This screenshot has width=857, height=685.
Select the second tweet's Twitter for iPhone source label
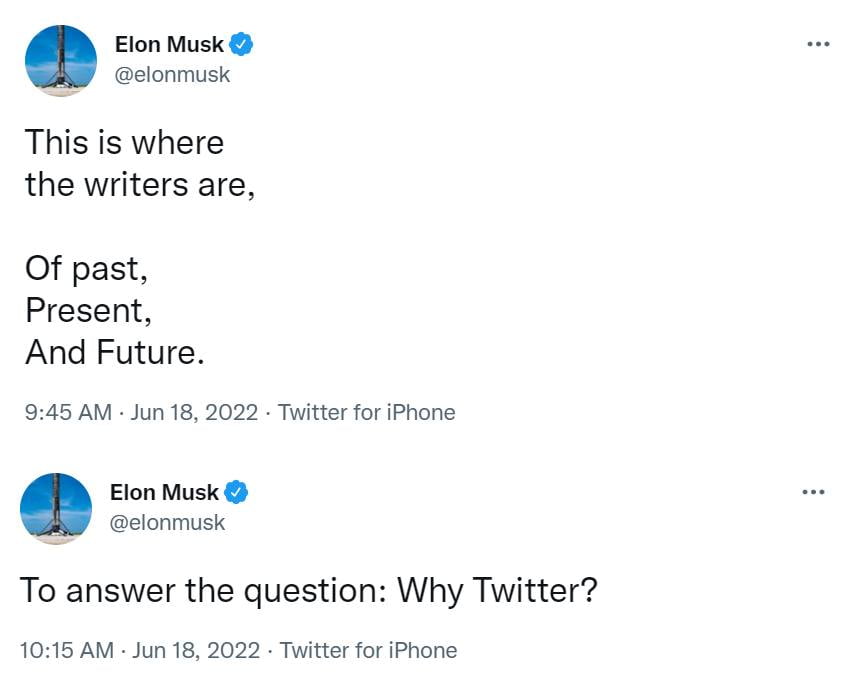(x=368, y=650)
